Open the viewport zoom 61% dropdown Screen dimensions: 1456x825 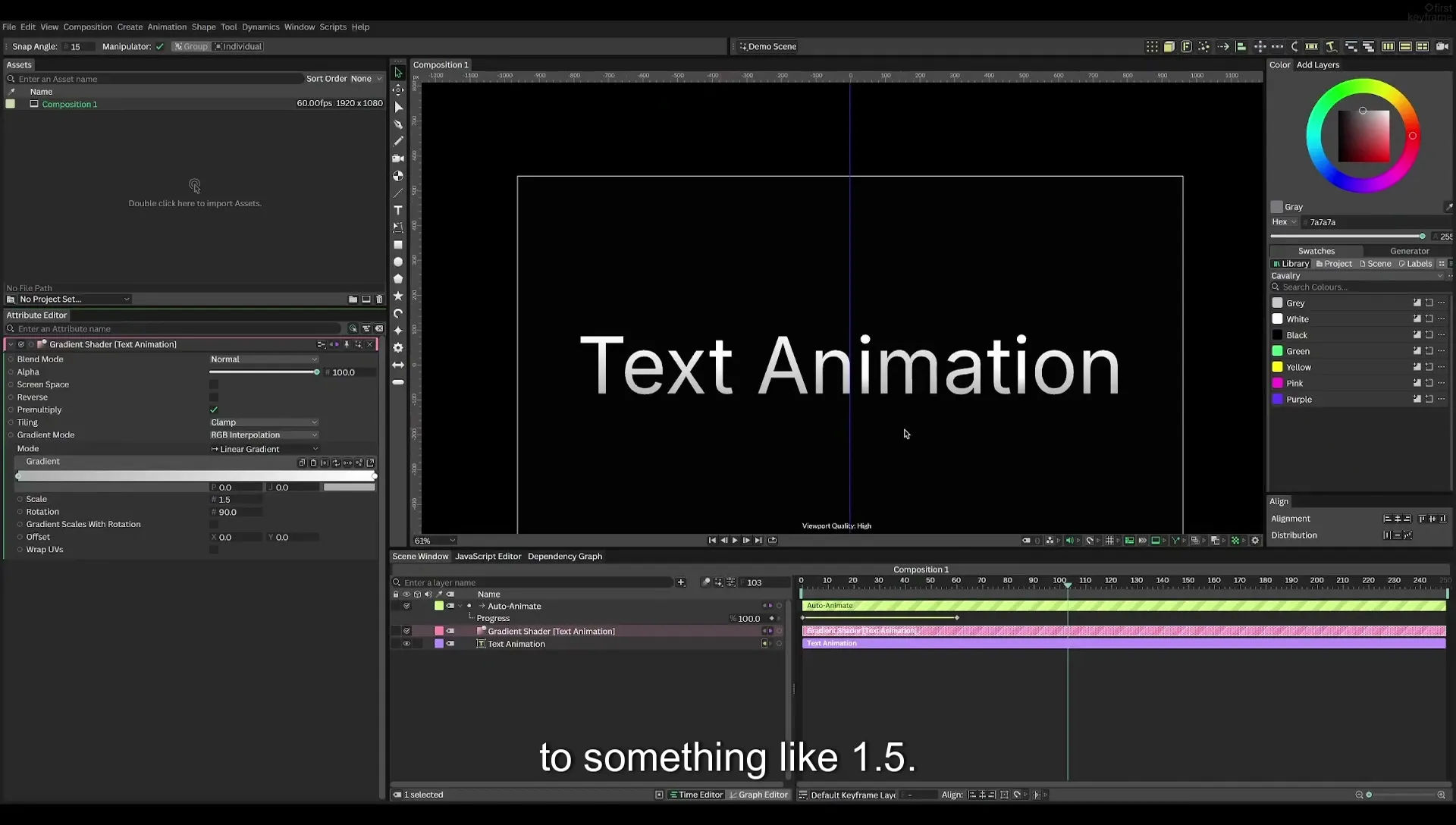pos(435,541)
